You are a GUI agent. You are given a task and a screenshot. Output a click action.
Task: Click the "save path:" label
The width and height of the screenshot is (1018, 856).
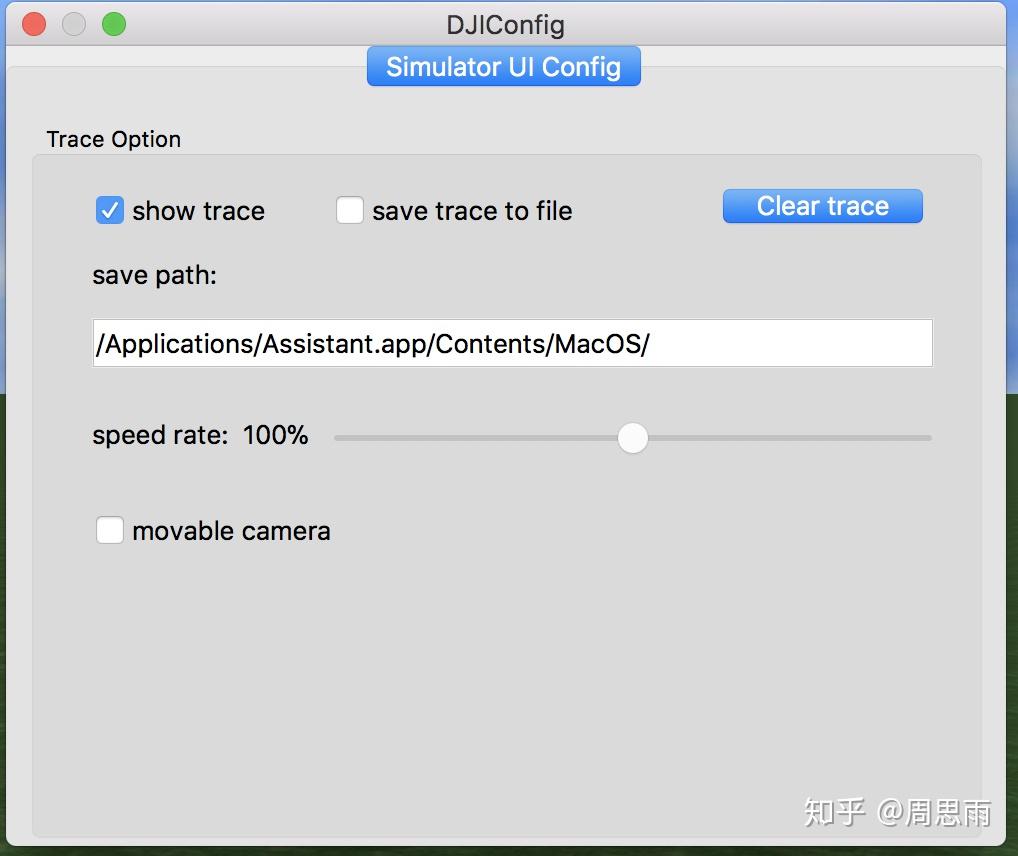pyautogui.click(x=154, y=275)
